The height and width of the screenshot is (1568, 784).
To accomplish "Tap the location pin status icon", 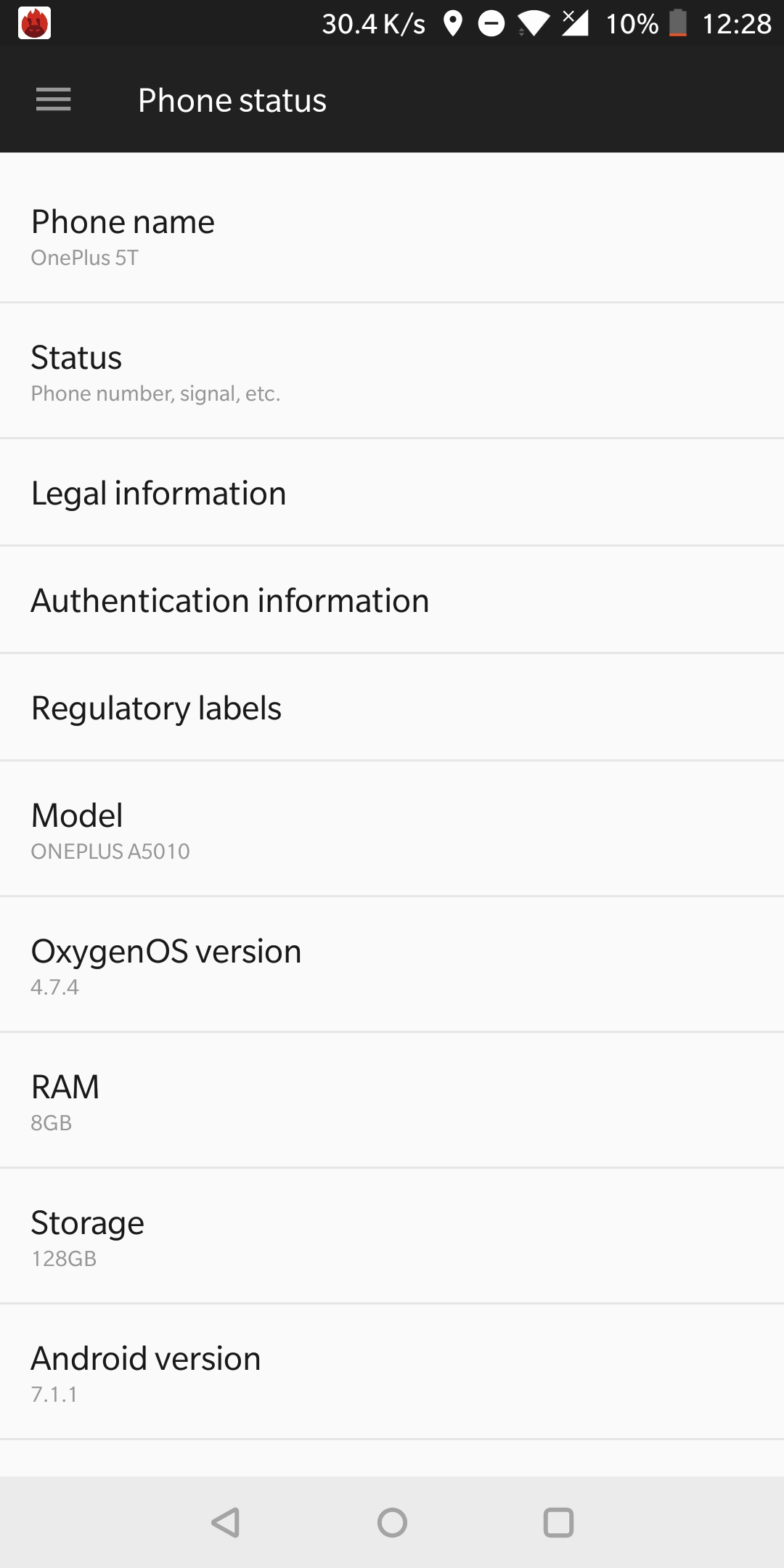I will (x=453, y=23).
